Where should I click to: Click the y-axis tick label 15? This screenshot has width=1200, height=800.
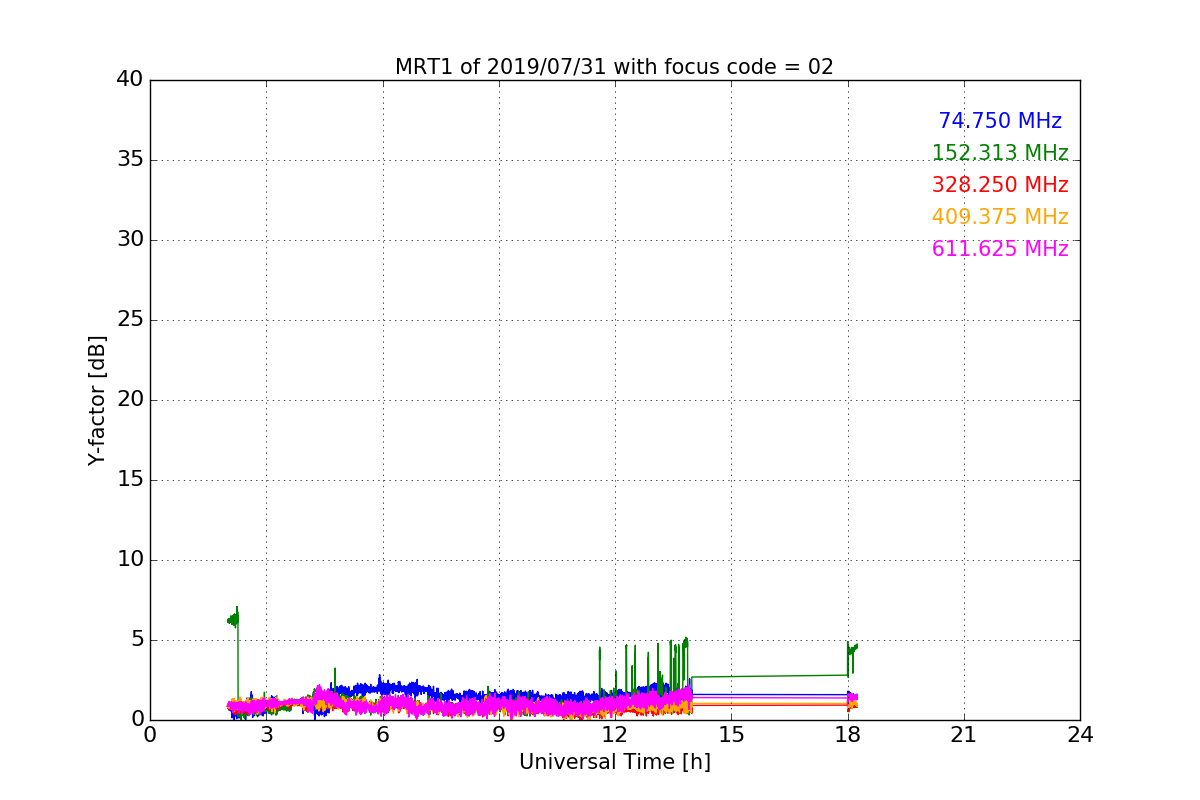[130, 480]
